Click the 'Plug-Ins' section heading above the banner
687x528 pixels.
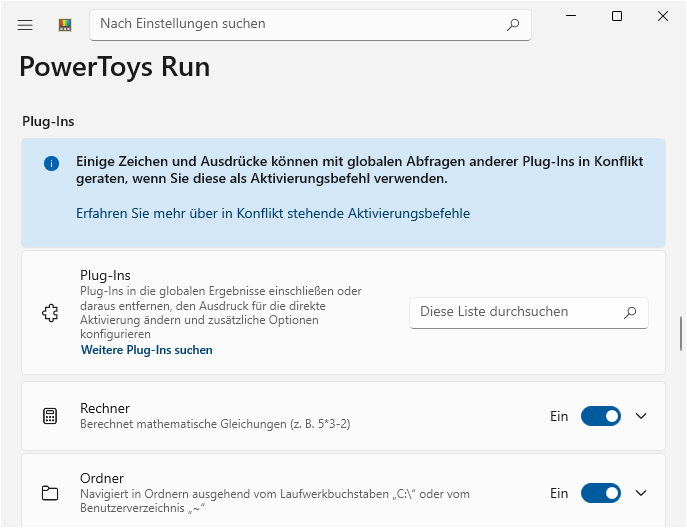pos(48,121)
